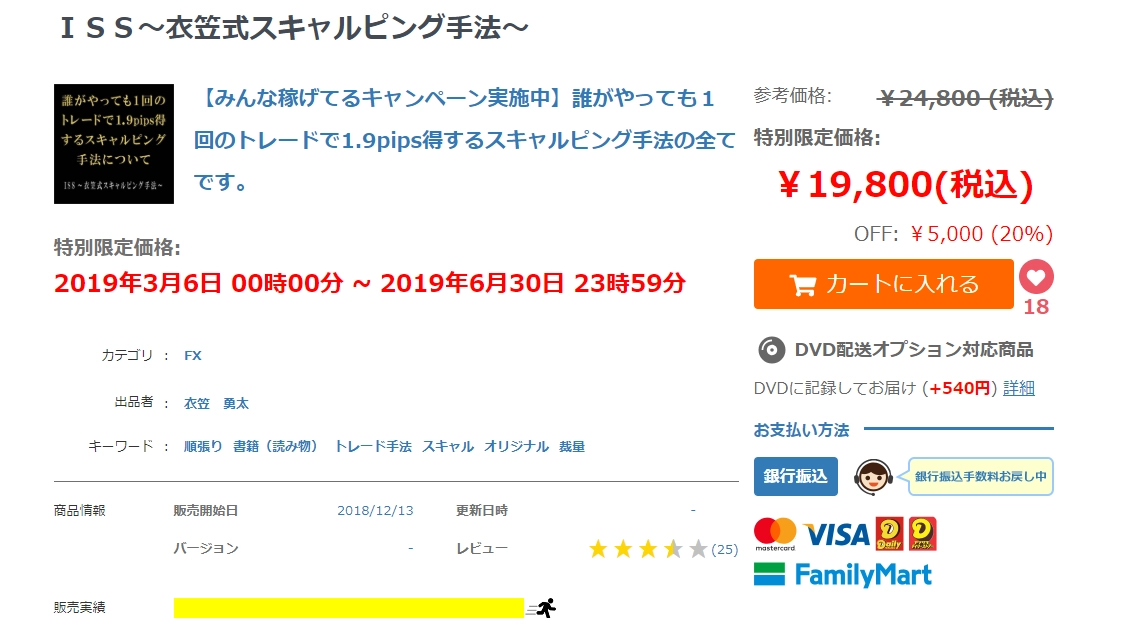
Task: Open the 詳細 link for DVD option
Action: click(x=1019, y=388)
